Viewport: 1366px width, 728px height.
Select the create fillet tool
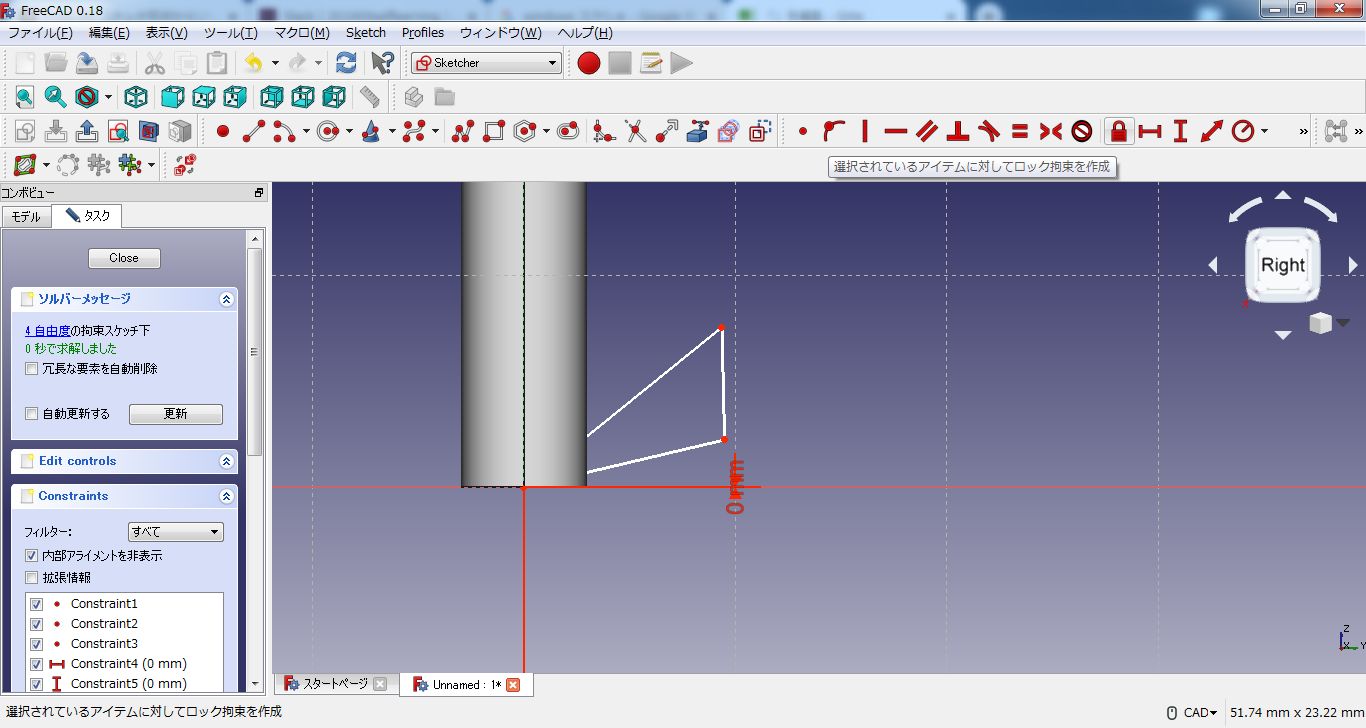(602, 131)
